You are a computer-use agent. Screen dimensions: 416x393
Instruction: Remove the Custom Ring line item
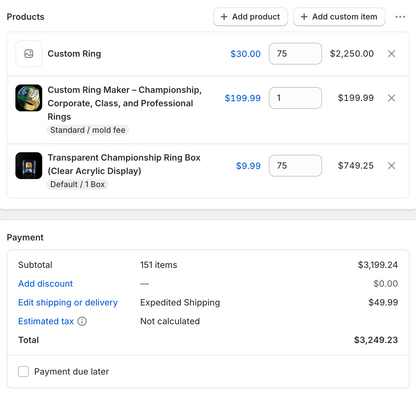(391, 54)
